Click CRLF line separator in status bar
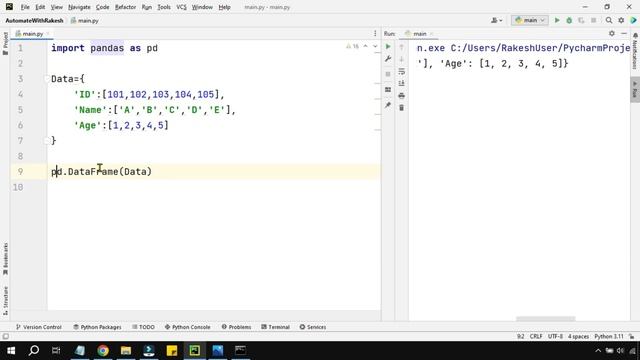Image resolution: width=640 pixels, height=360 pixels. point(536,336)
